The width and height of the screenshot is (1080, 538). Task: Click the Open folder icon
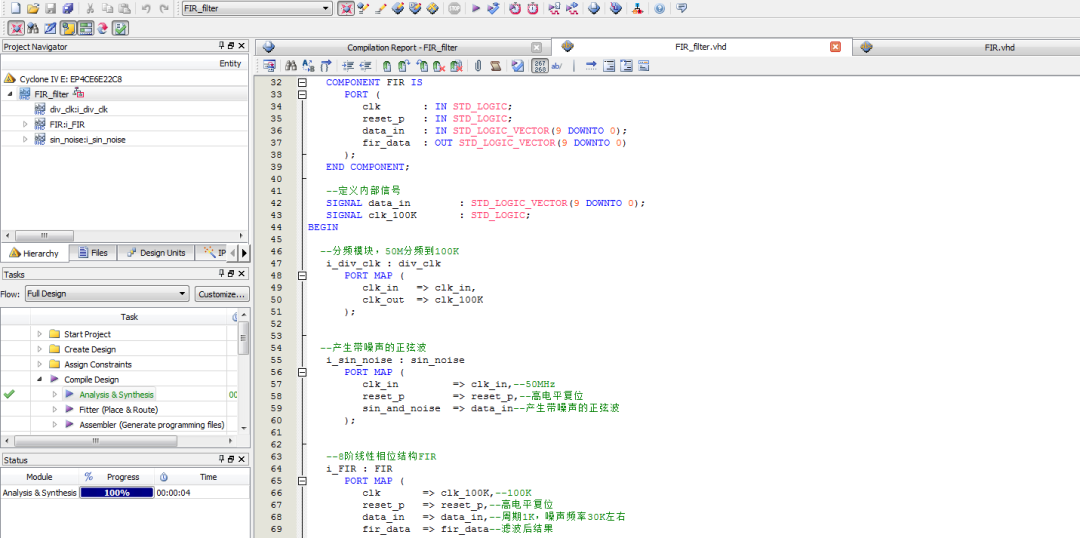(33, 9)
